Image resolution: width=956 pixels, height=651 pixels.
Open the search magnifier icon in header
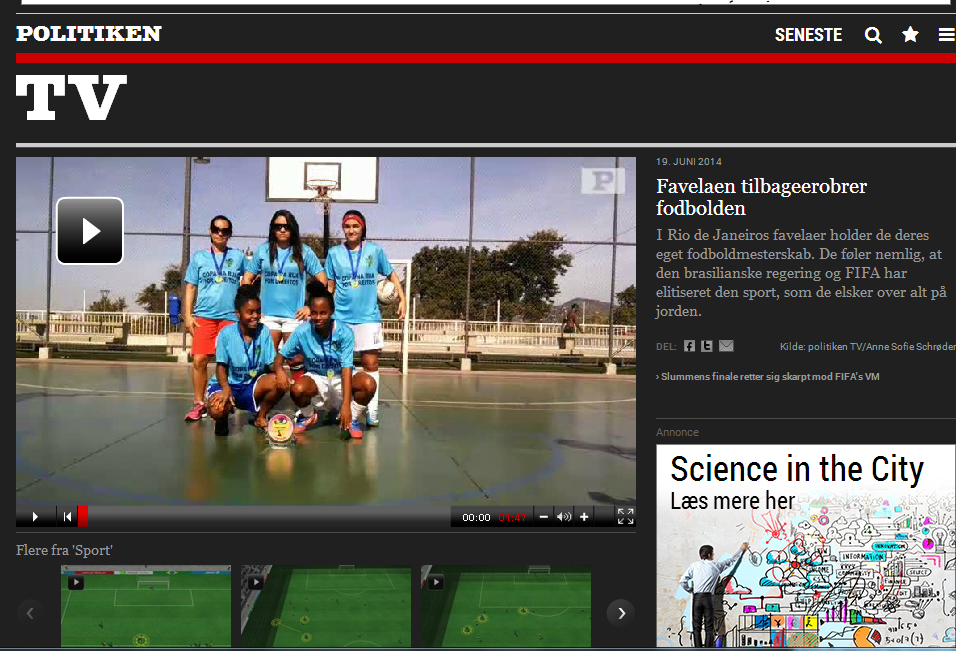point(873,35)
